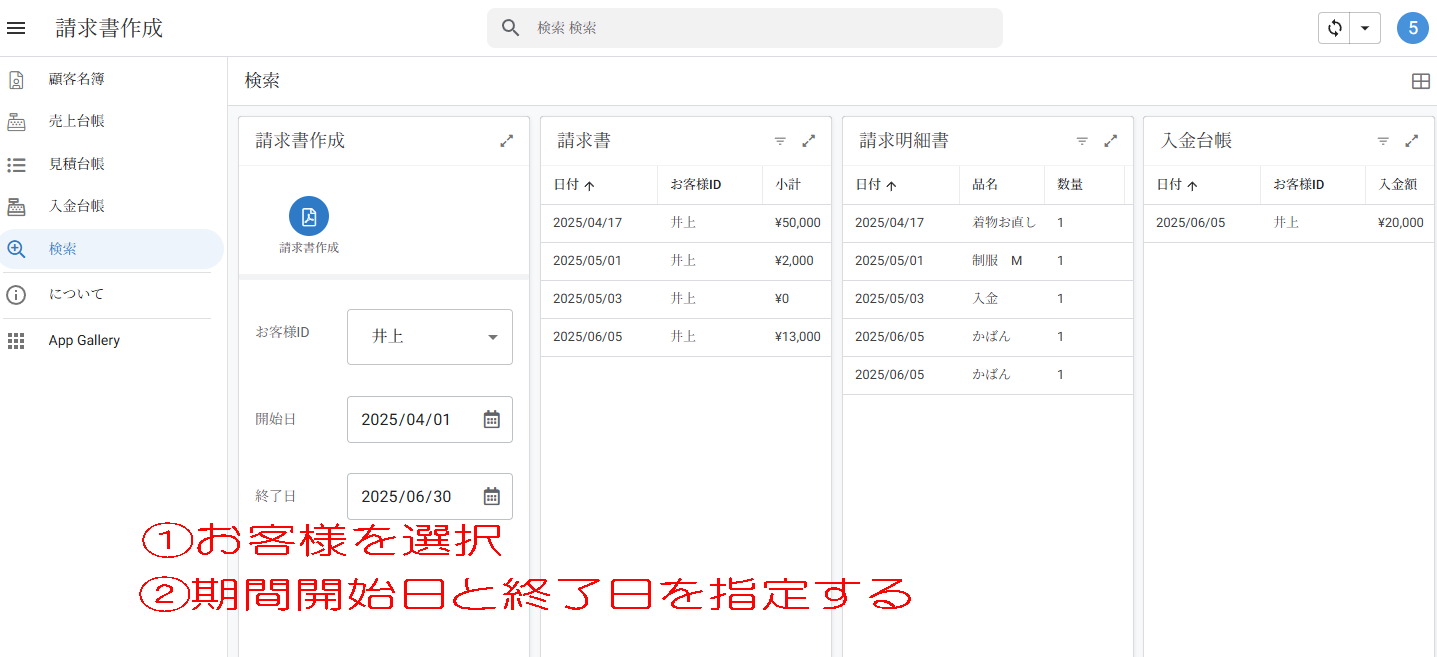
Task: Sort 請求書 table by 日付 column header
Action: [x=574, y=185]
